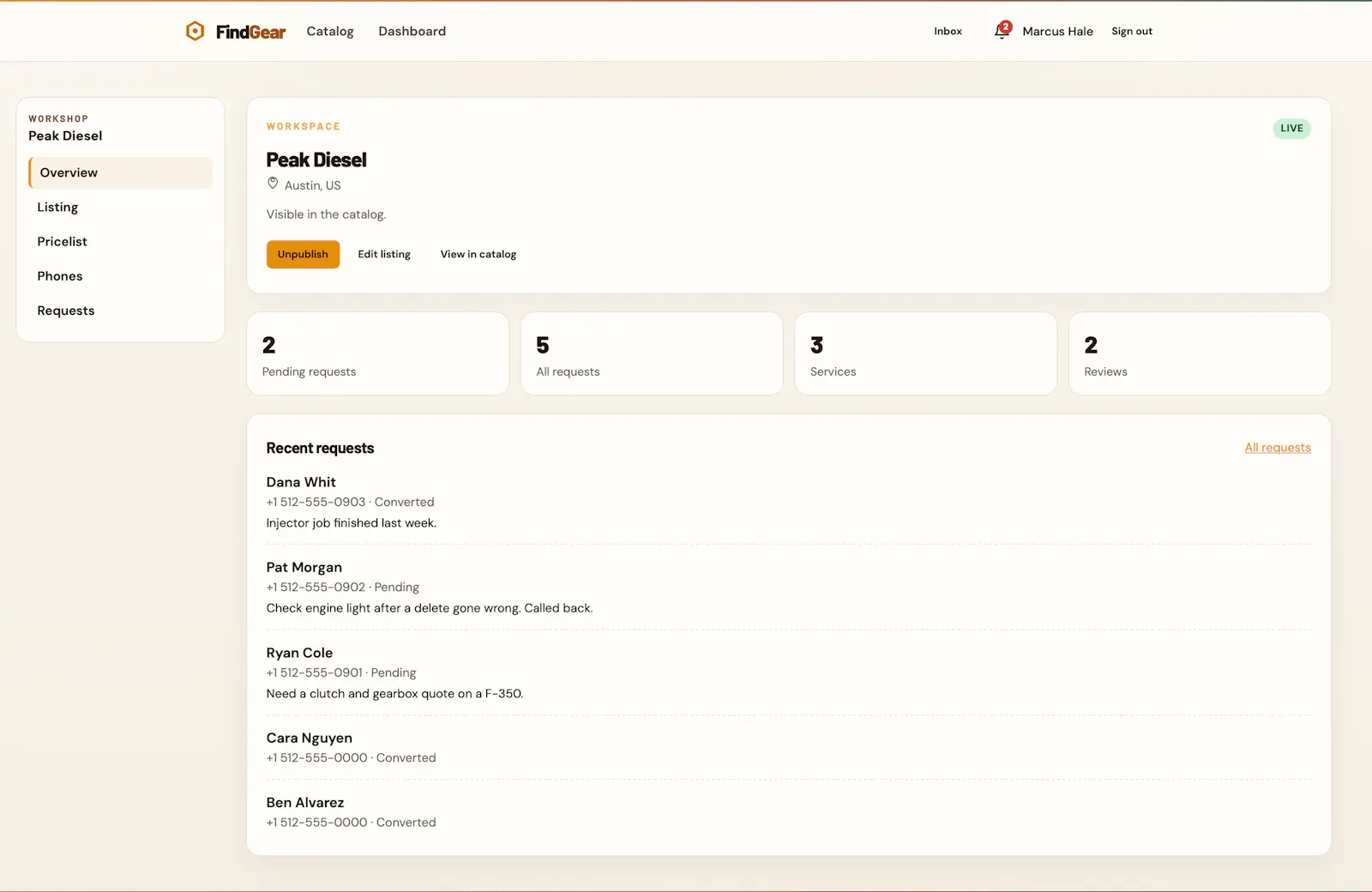Image resolution: width=1372 pixels, height=892 pixels.
Task: Click the Edit listing button
Action: (x=384, y=254)
